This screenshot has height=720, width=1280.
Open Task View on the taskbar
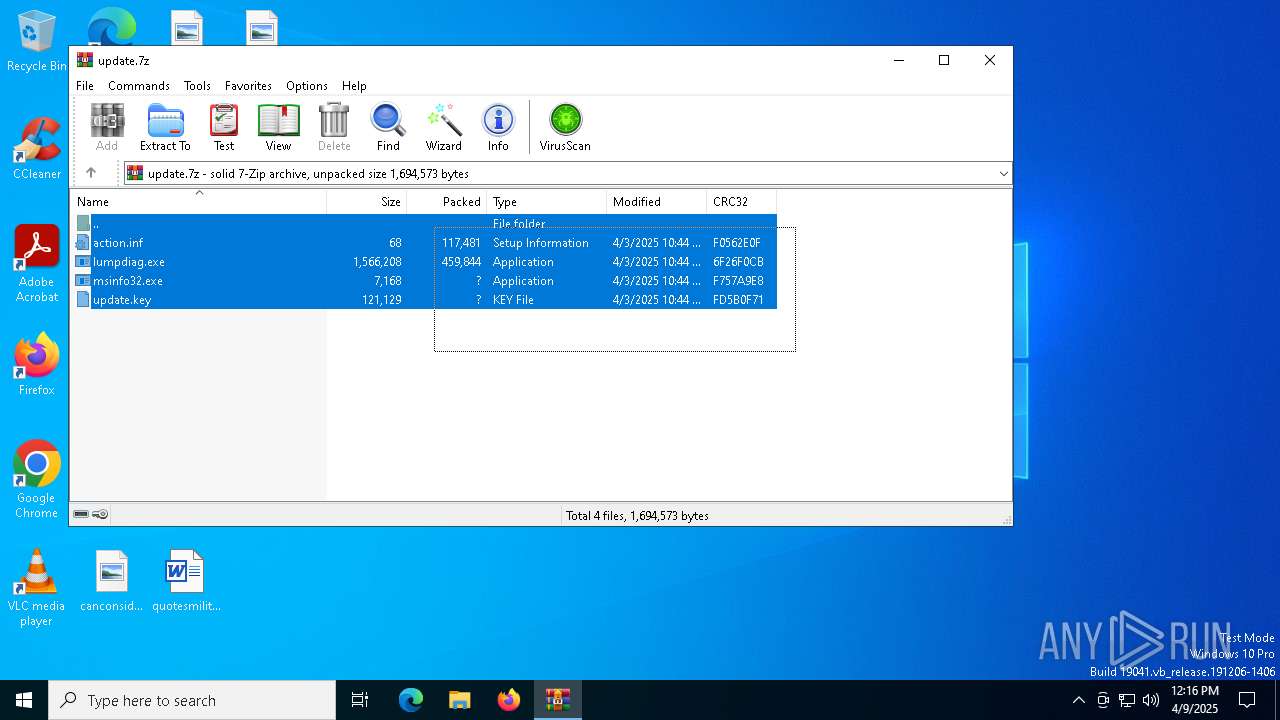(360, 700)
